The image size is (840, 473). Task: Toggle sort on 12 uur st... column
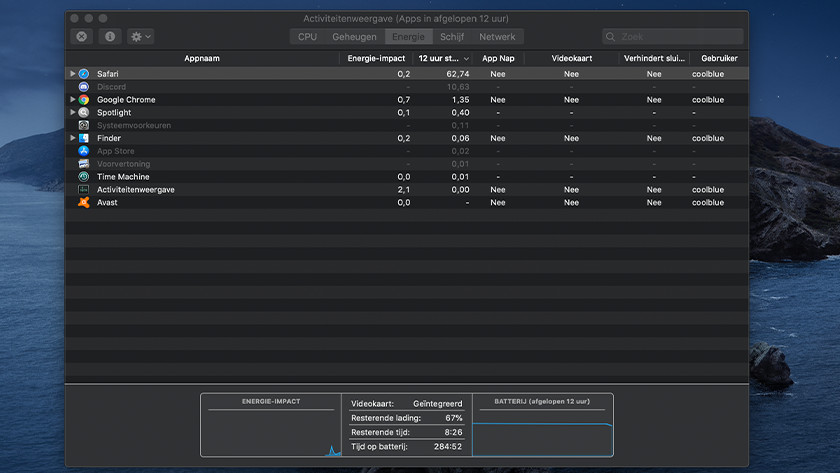click(444, 58)
